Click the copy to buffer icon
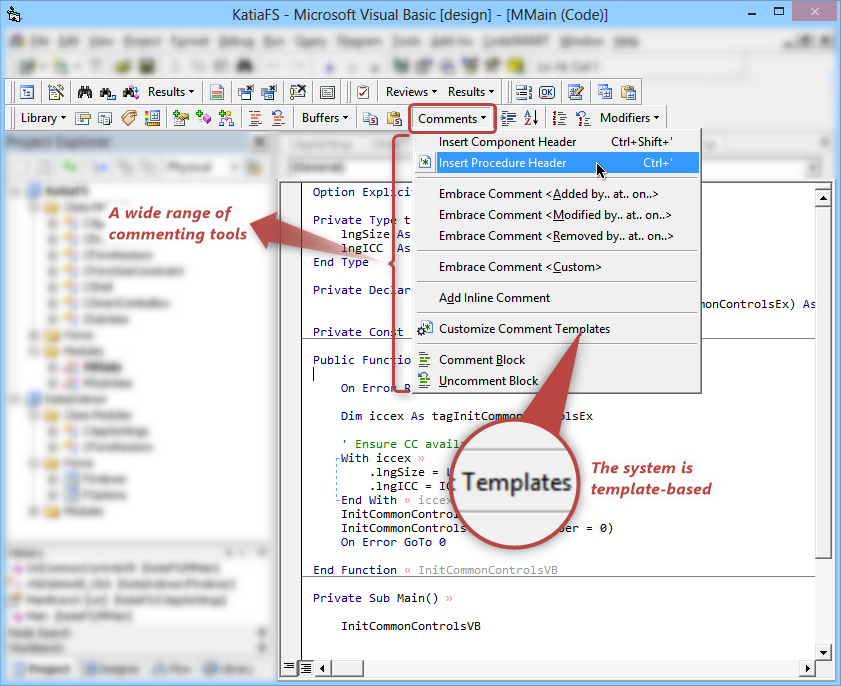The height and width of the screenshot is (686, 841). coord(371,118)
